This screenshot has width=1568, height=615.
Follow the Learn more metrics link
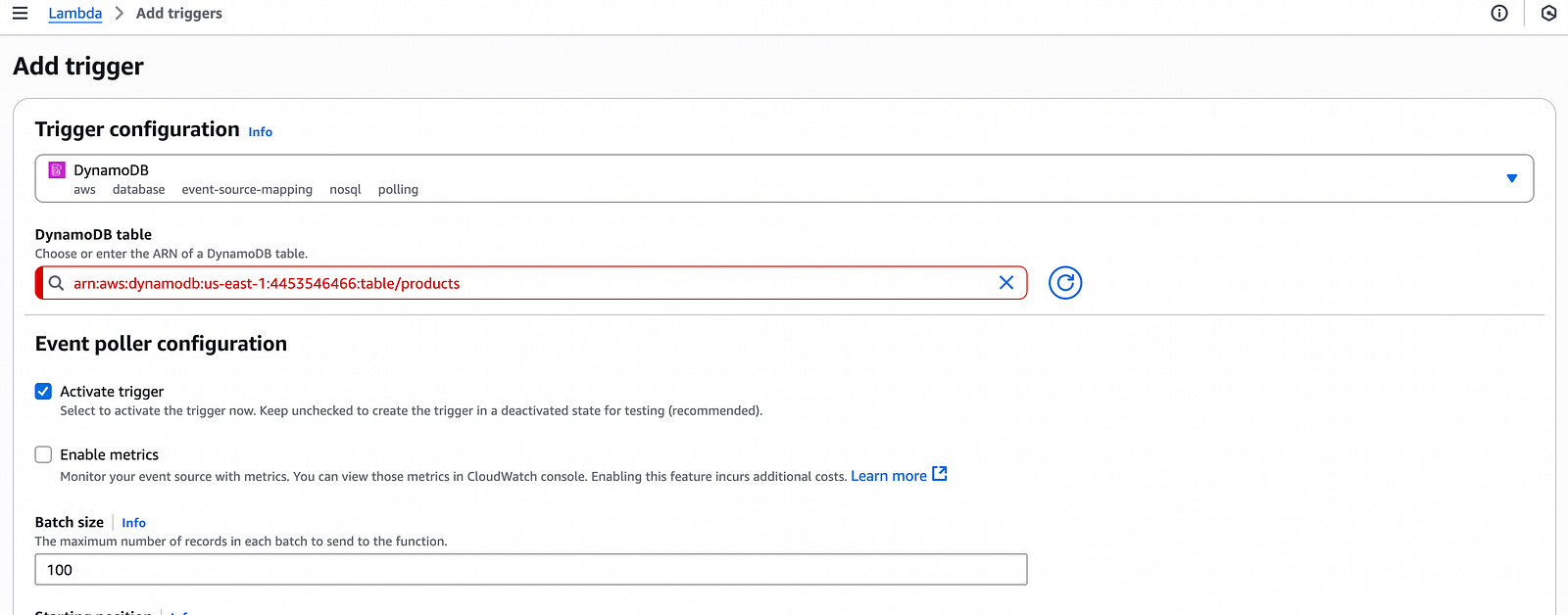click(x=889, y=476)
